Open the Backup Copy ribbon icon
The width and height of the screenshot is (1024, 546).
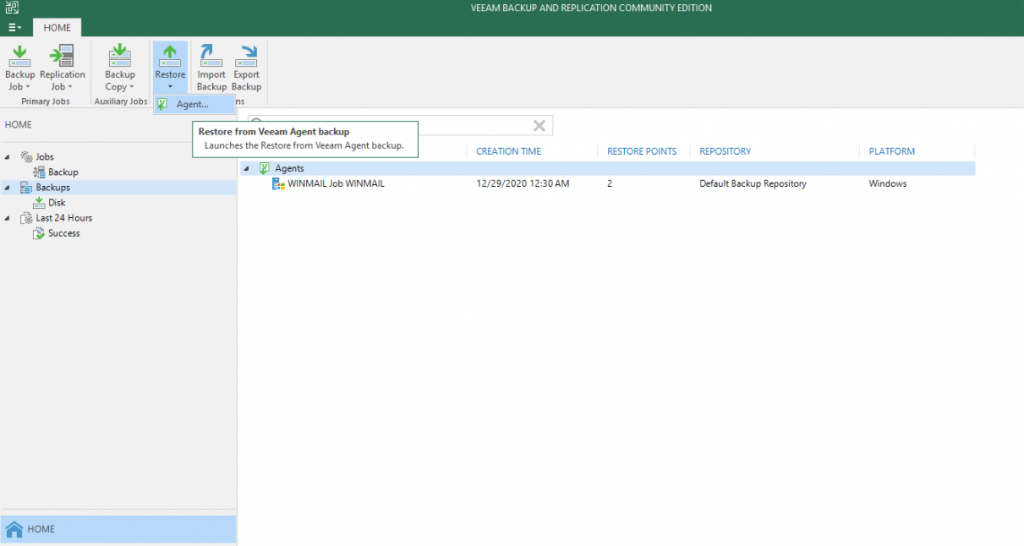120,58
